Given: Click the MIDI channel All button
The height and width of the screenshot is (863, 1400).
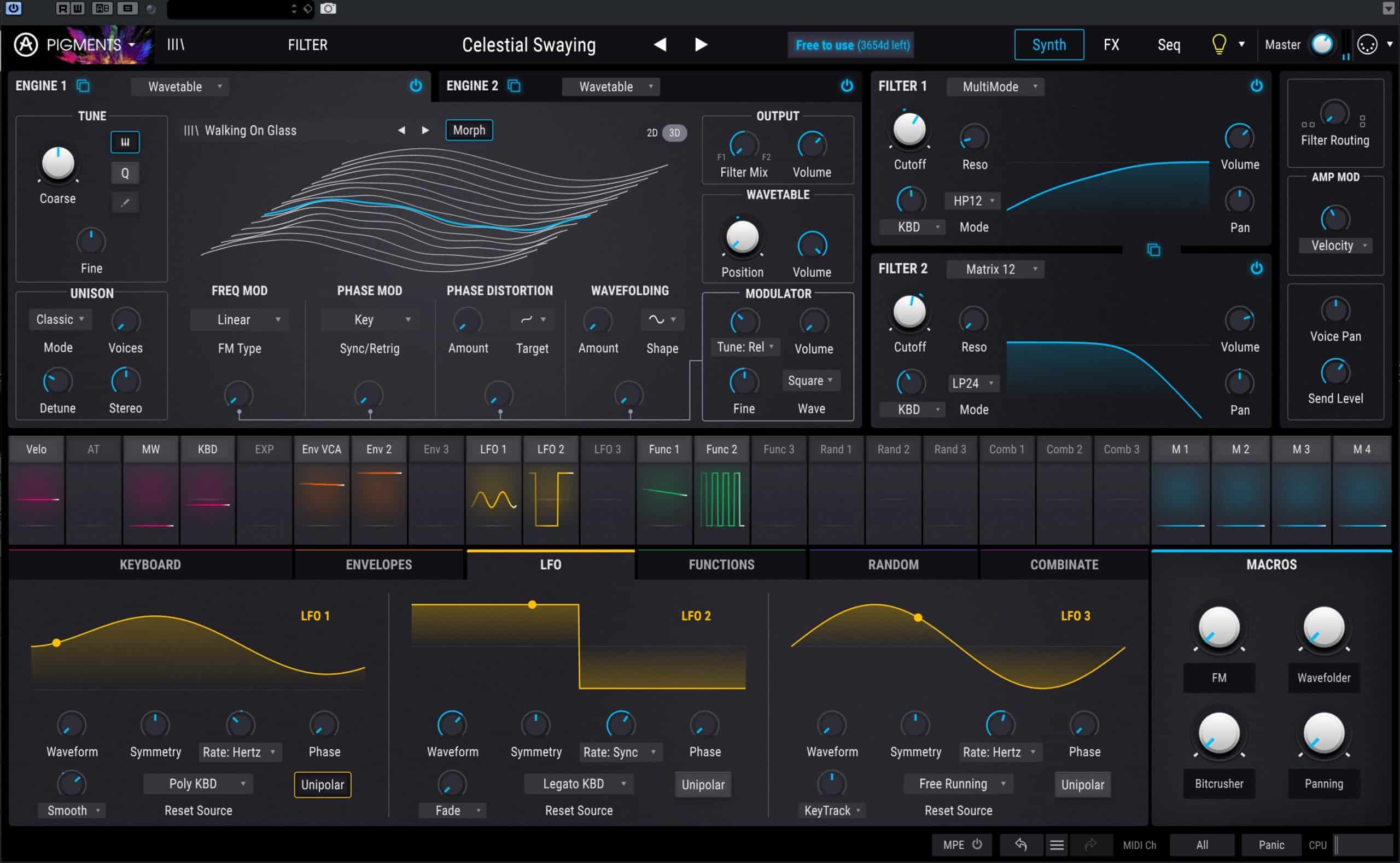Looking at the screenshot, I should [1202, 845].
